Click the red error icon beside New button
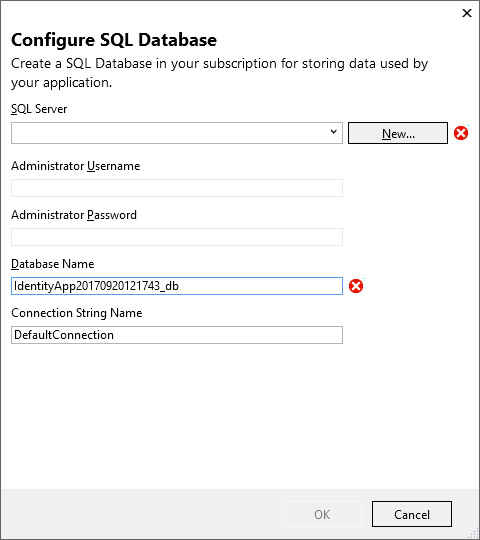The height and width of the screenshot is (540, 480). [461, 133]
